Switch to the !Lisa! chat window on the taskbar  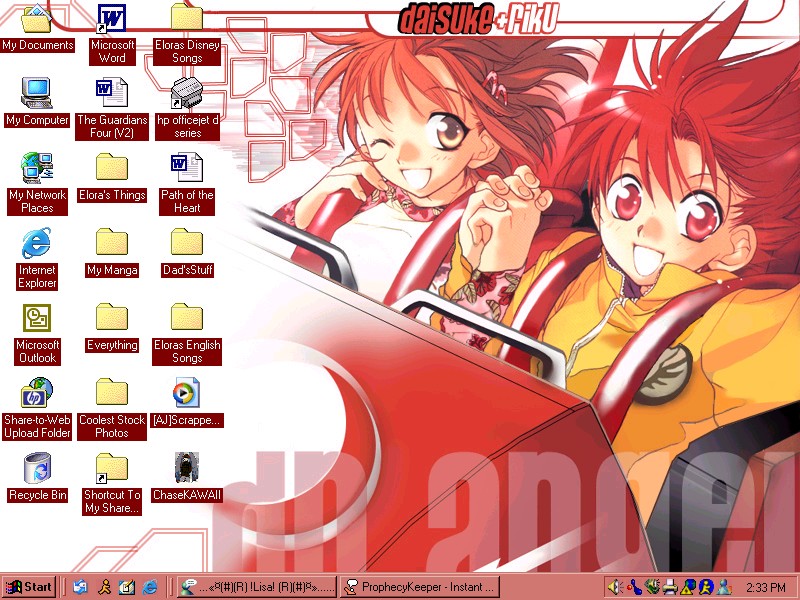pos(257,587)
